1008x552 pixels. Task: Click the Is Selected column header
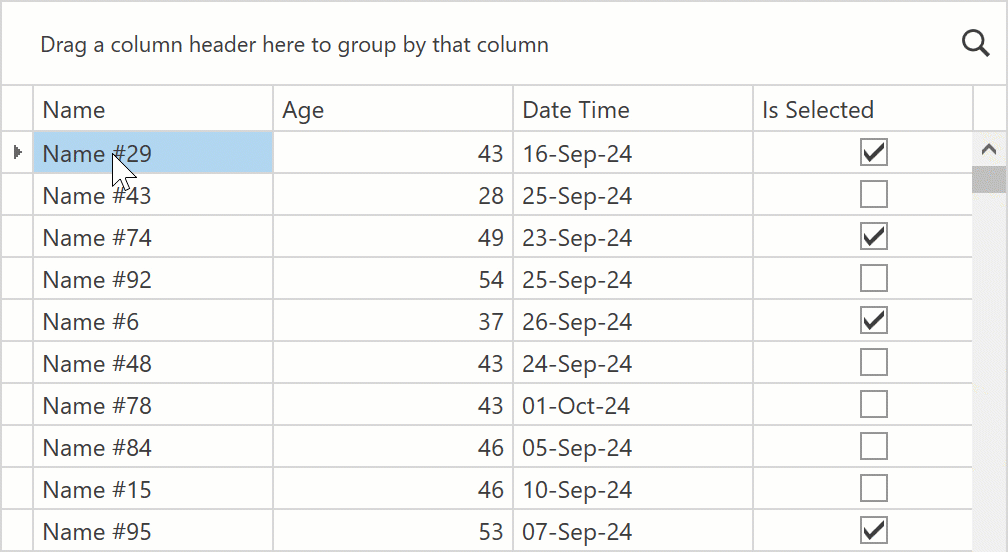[862, 109]
